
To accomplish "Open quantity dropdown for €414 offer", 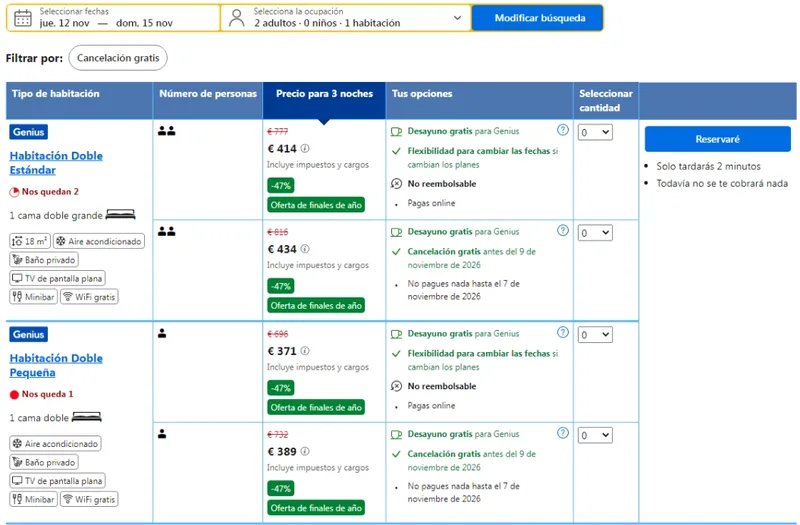I will pos(595,133).
